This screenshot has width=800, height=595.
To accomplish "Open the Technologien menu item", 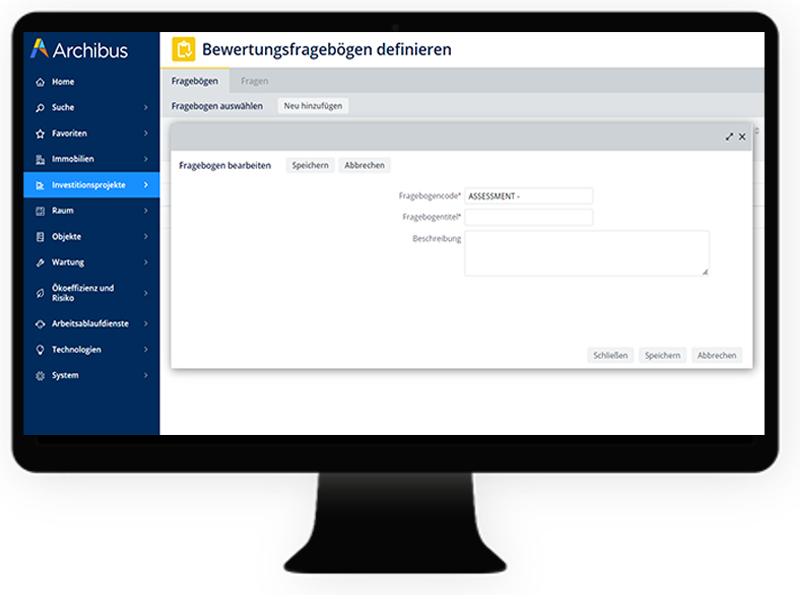I will [x=91, y=350].
